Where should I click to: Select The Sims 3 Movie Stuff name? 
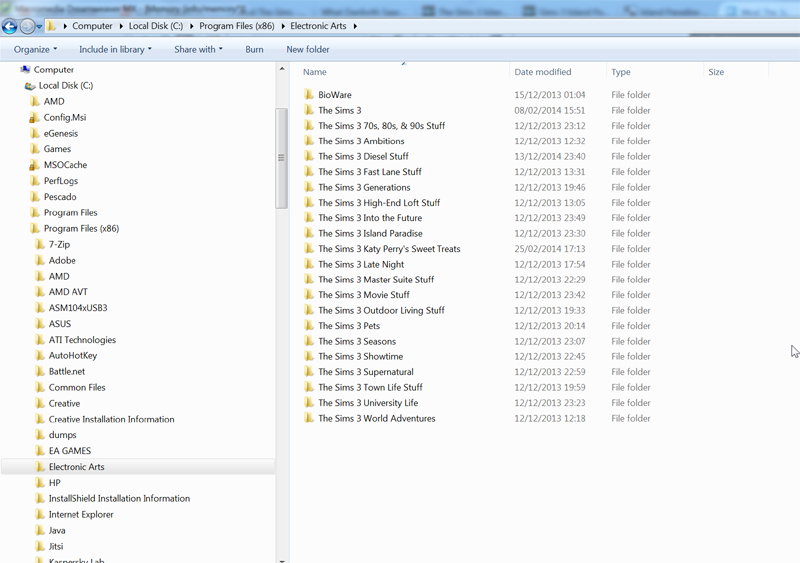pos(364,295)
